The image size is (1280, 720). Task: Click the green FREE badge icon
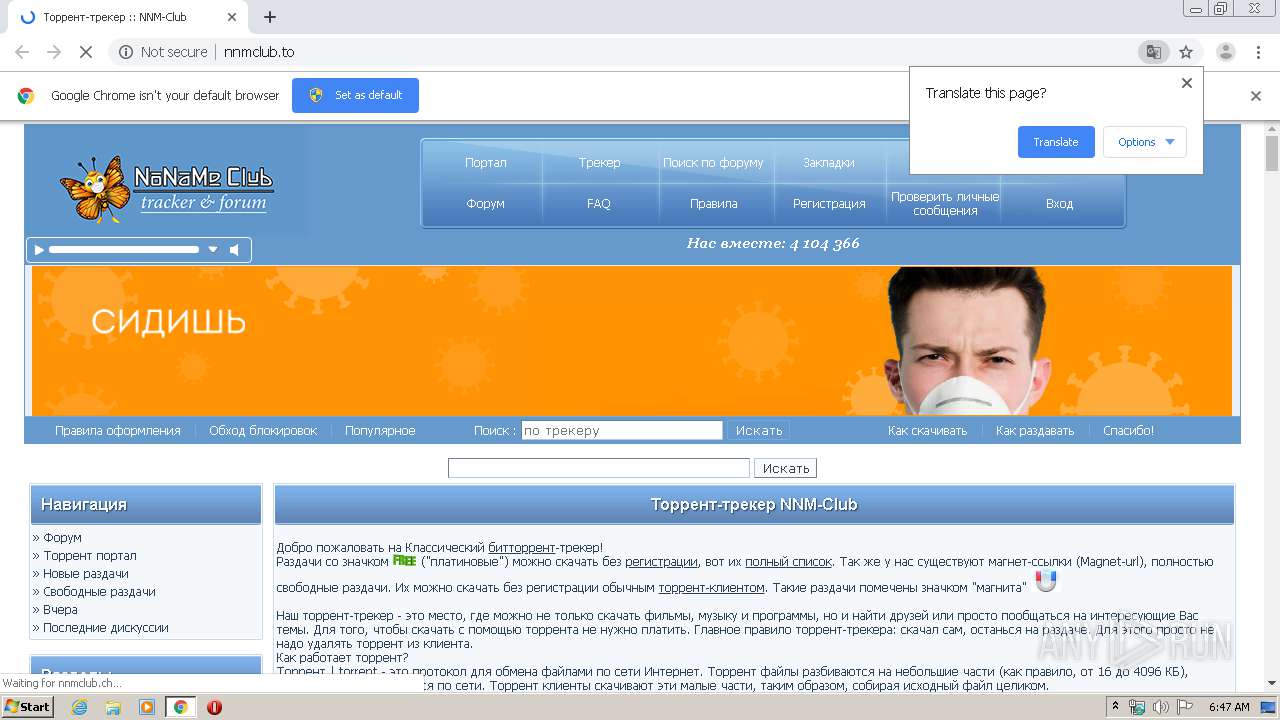click(404, 561)
